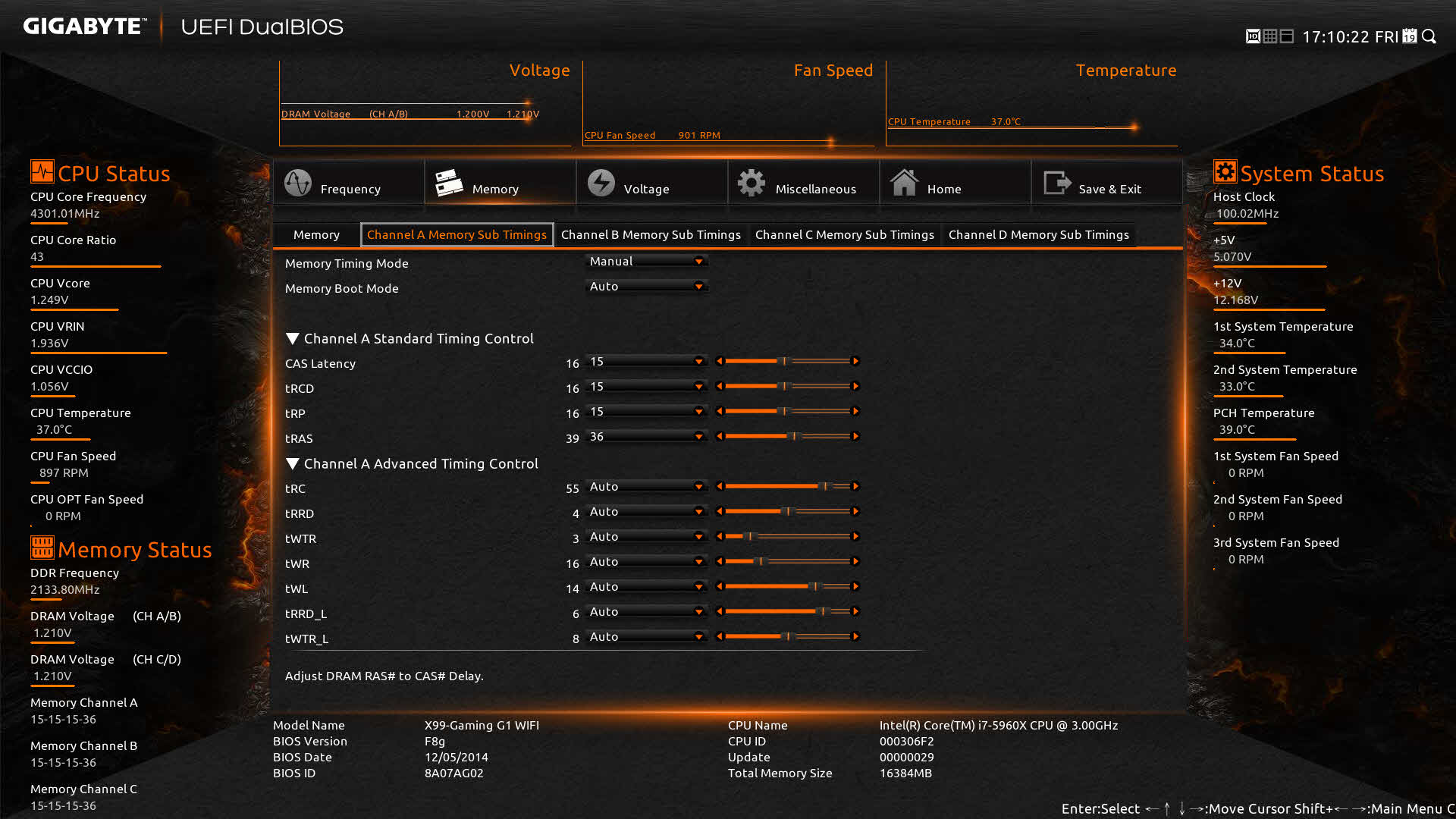Screen dimensions: 1456x819
Task: Open Save & Exit via door icon
Action: pyautogui.click(x=1057, y=183)
